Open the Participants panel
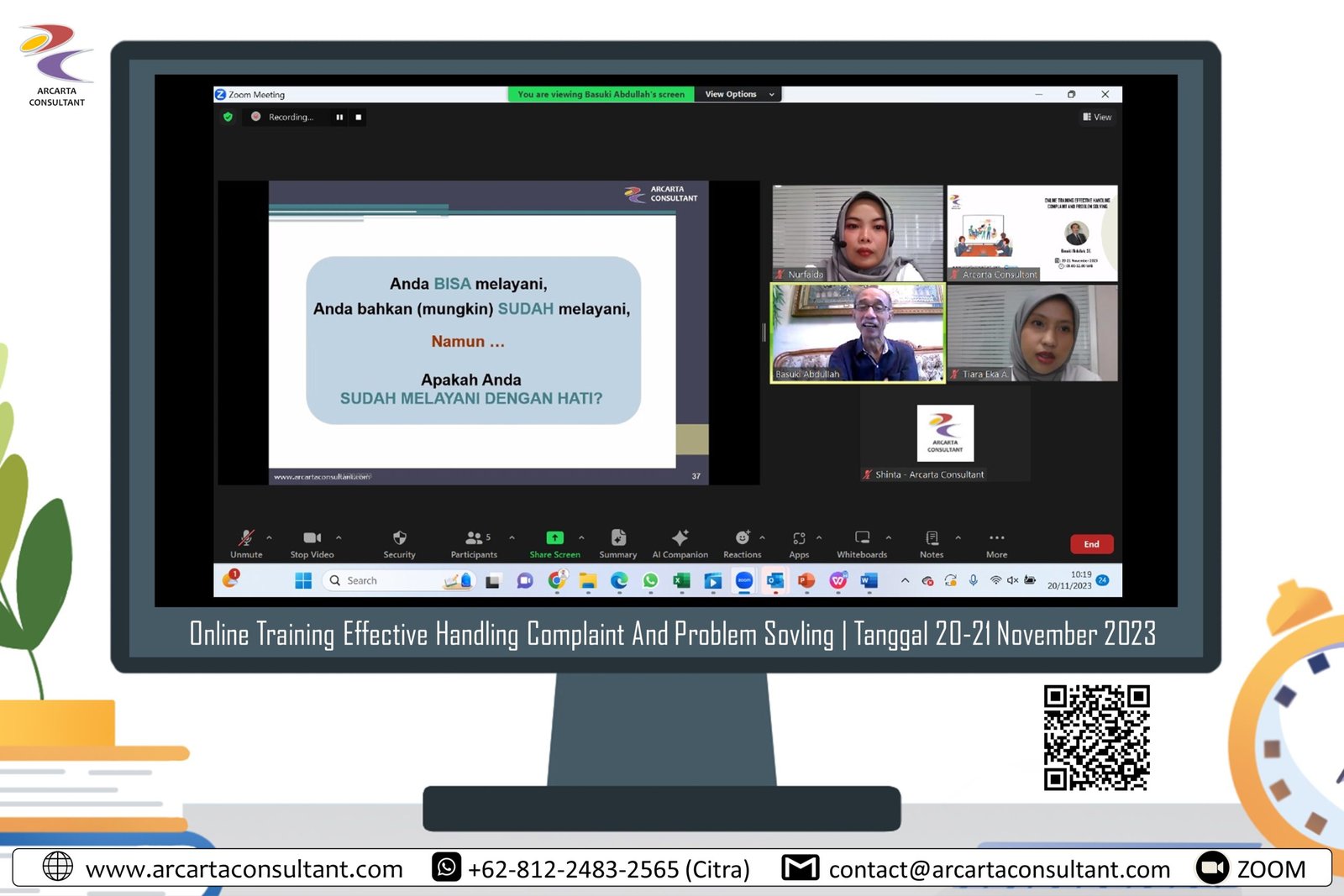 click(x=474, y=538)
